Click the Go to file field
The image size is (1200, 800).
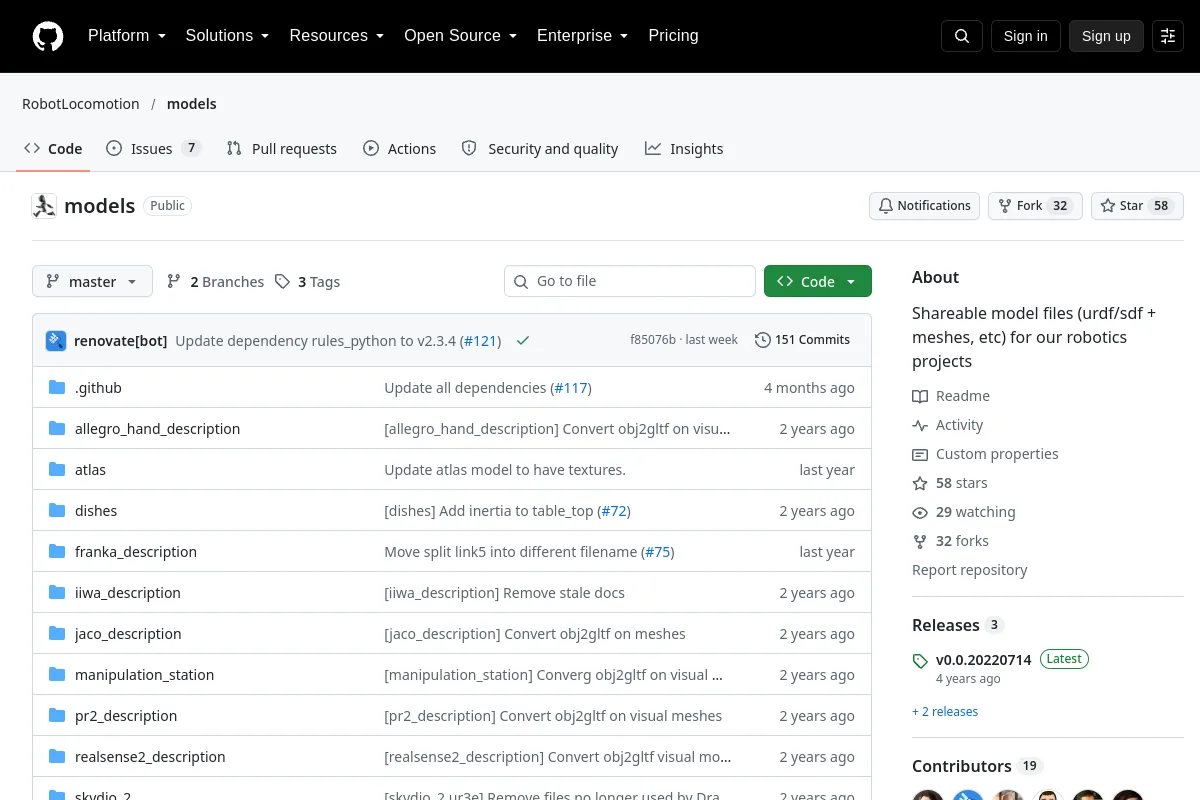630,281
